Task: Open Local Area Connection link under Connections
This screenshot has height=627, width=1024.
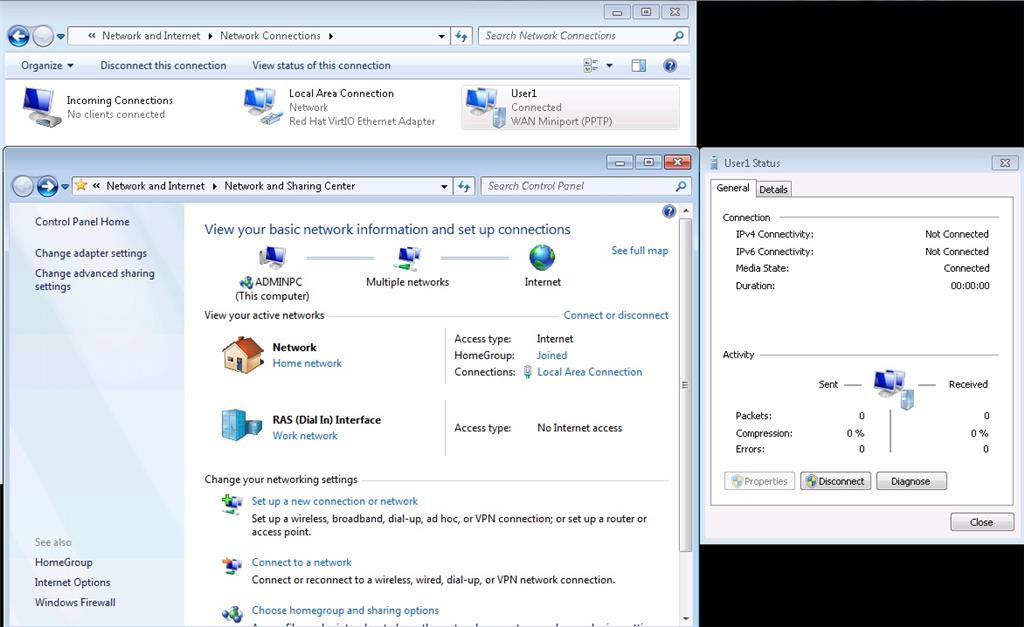Action: [x=589, y=372]
